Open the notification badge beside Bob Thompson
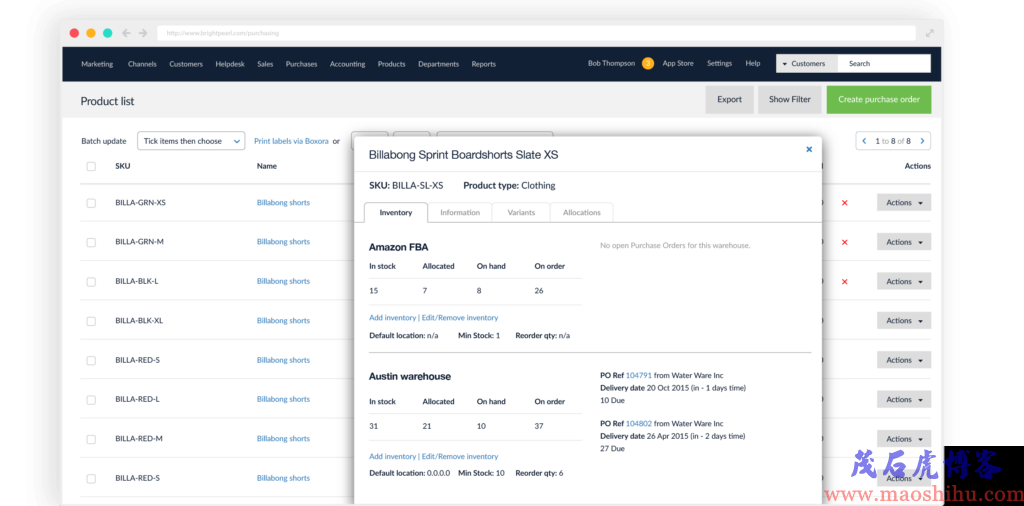Viewport: 1024px width, 506px height. [x=648, y=63]
